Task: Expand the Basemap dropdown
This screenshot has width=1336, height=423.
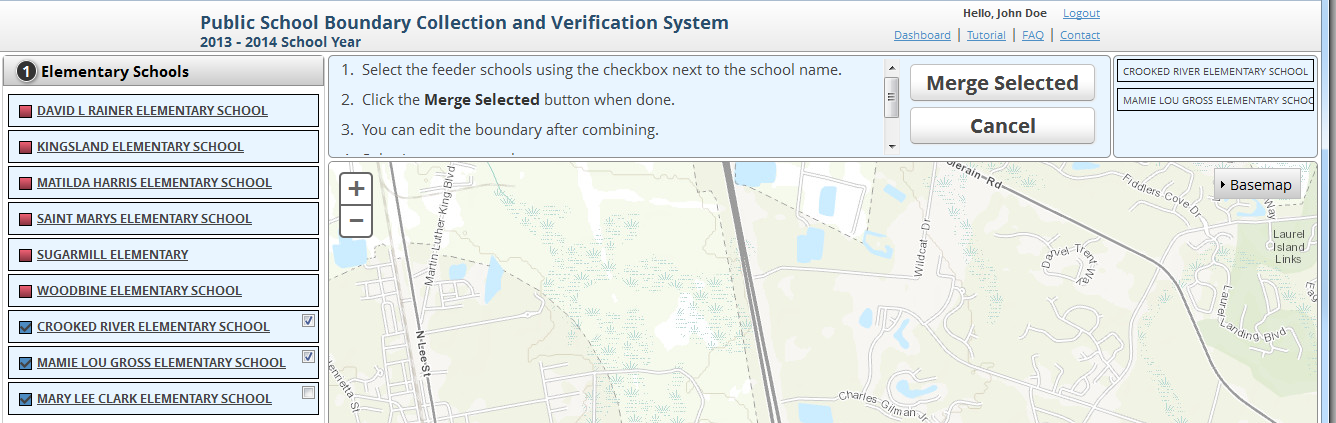Action: pos(1257,185)
